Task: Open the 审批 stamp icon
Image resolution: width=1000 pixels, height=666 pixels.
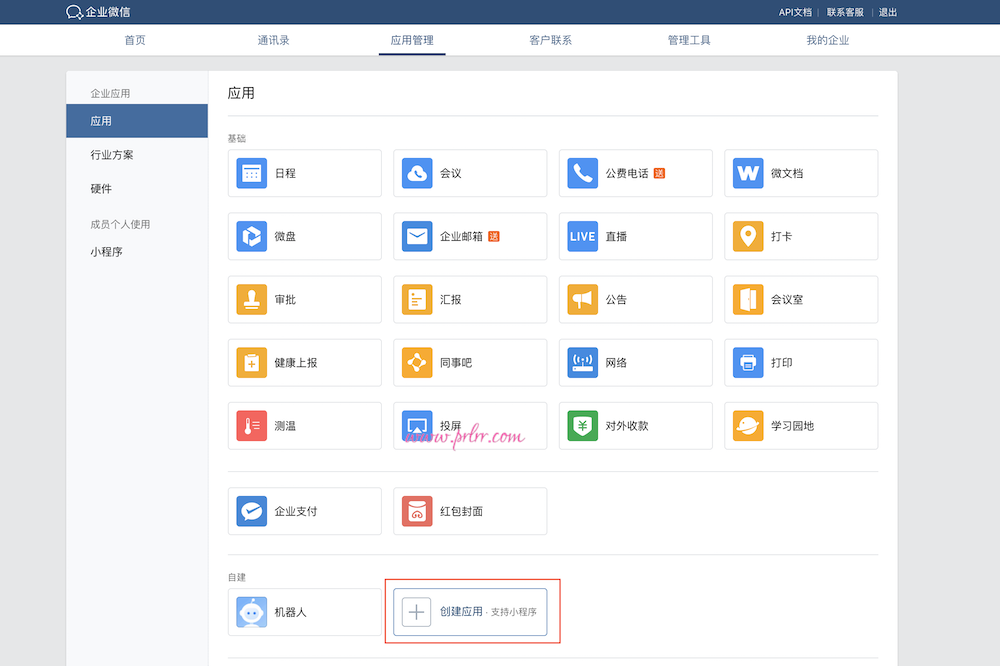Action: (x=252, y=299)
